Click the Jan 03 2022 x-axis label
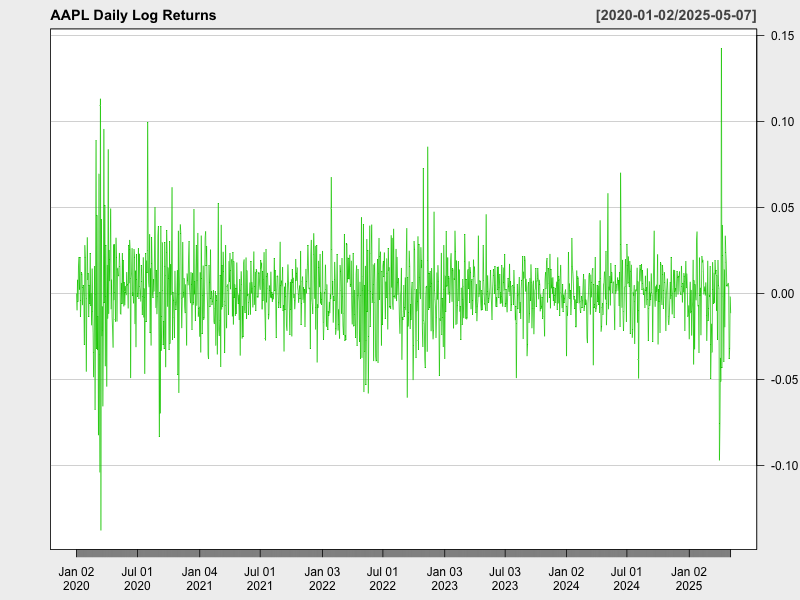 (322, 579)
